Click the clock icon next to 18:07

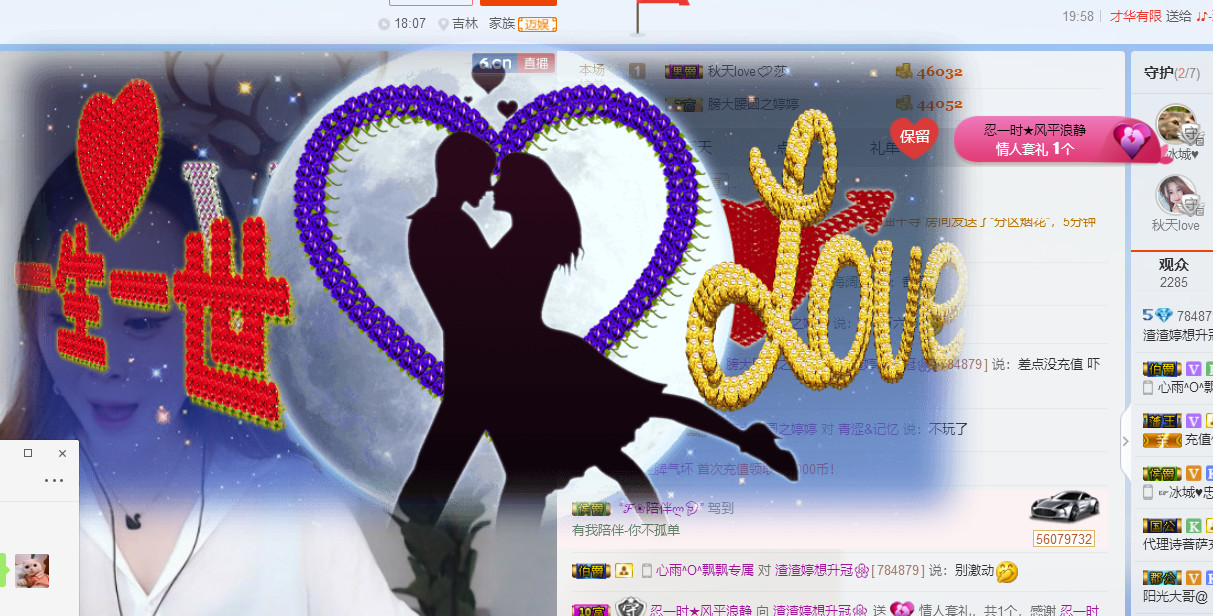[x=384, y=24]
